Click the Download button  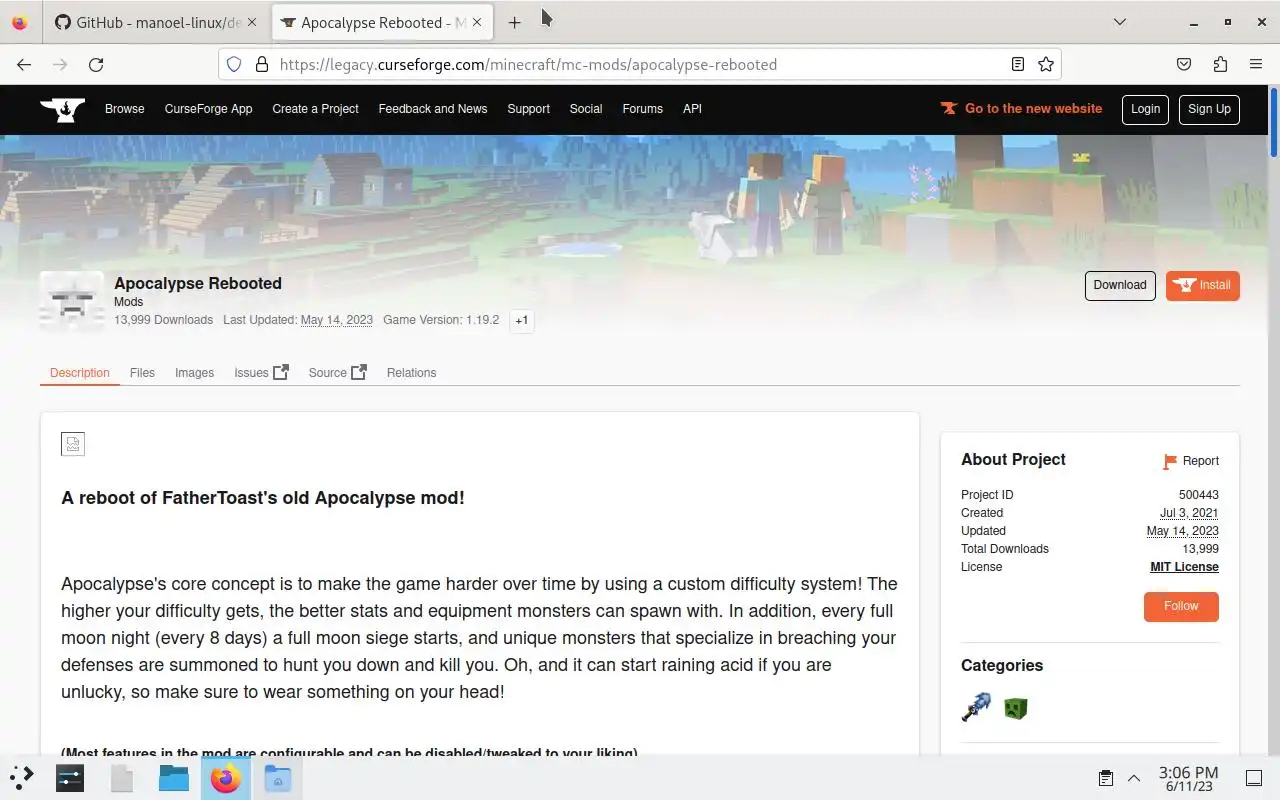[x=1120, y=285]
